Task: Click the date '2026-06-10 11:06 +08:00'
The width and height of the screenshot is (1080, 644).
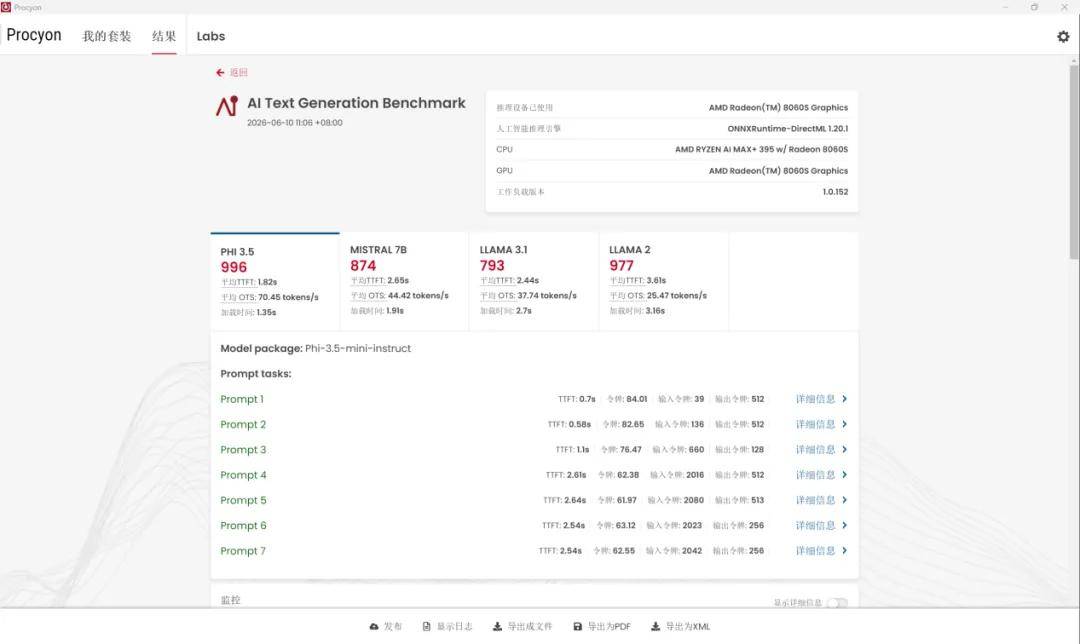Action: tap(295, 123)
